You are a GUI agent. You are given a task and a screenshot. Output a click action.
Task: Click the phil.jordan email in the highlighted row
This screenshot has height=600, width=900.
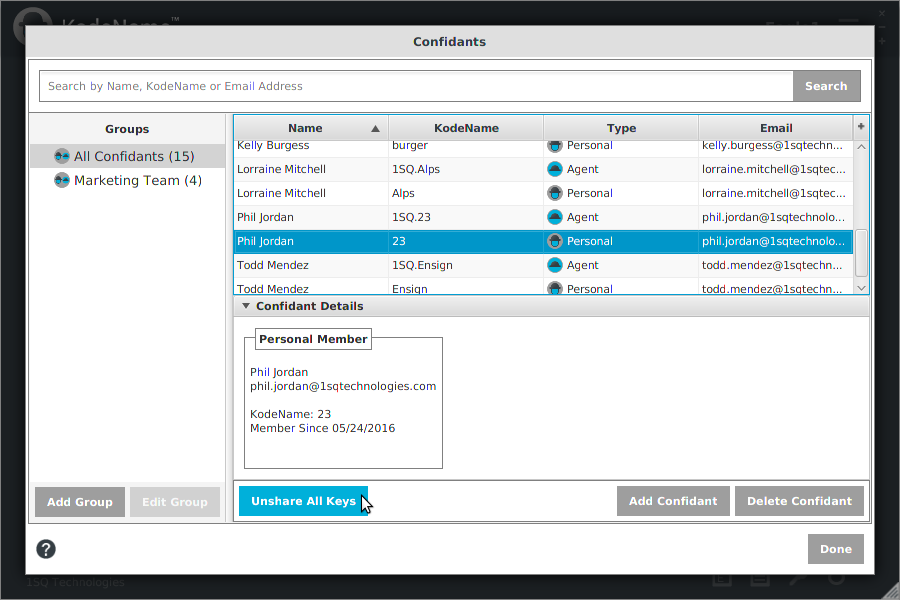coord(774,242)
